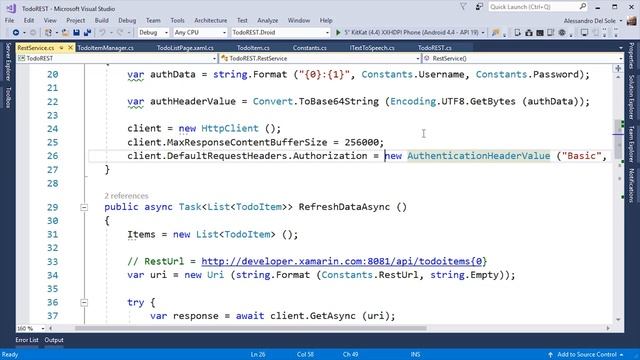This screenshot has width=640, height=360.
Task: Open the notifications flag icon in title bar
Action: pyautogui.click(x=463, y=7)
